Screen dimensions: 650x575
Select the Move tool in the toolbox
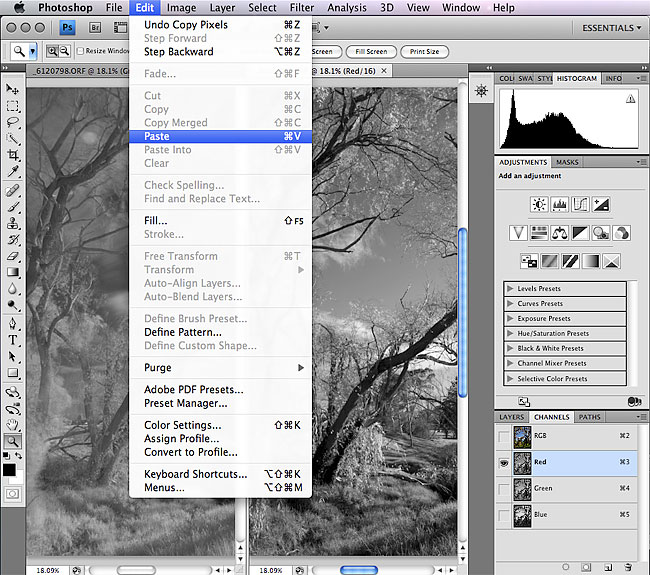tap(13, 88)
